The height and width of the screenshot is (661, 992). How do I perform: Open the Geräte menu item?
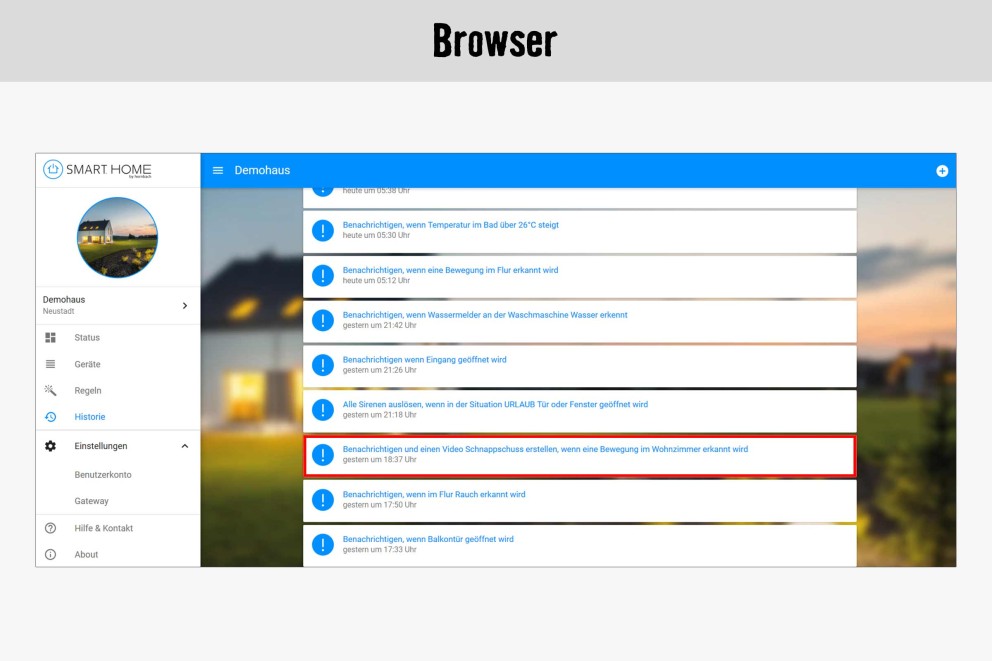point(87,364)
